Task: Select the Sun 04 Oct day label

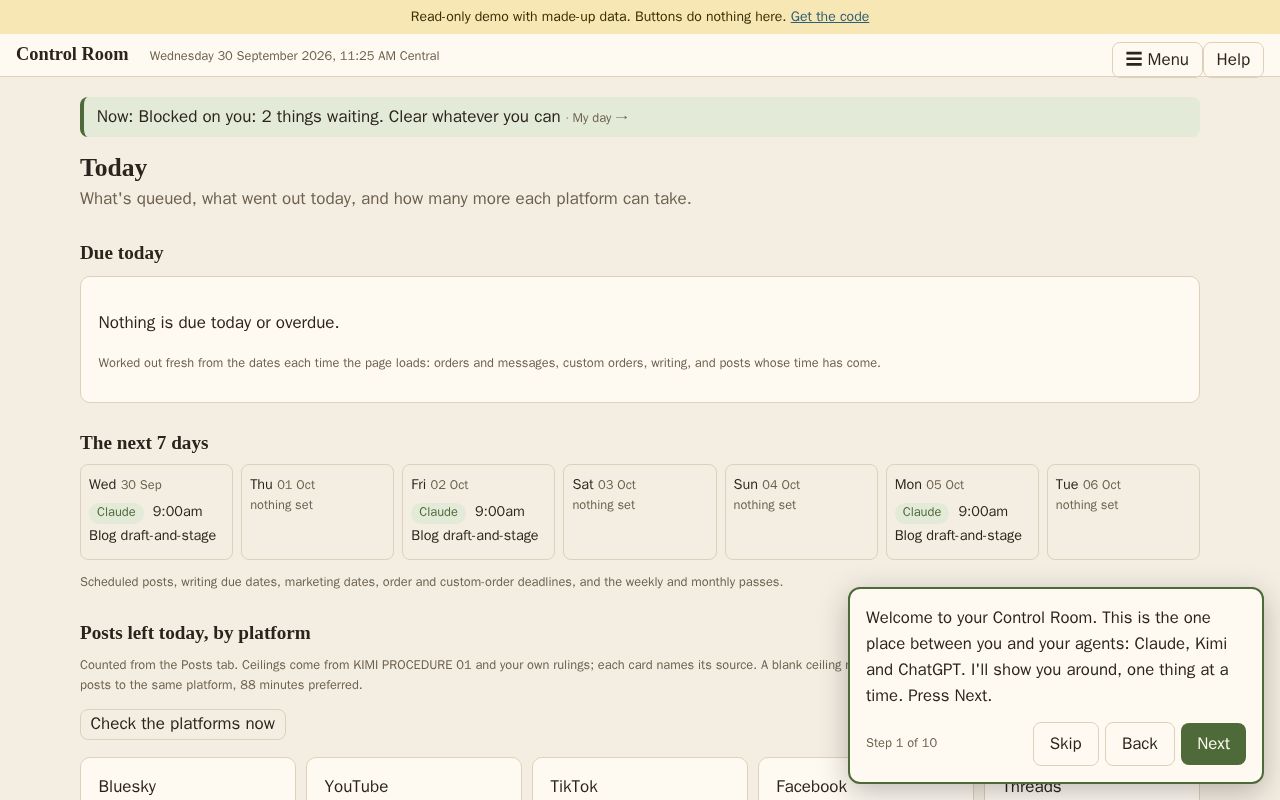Action: [x=769, y=485]
